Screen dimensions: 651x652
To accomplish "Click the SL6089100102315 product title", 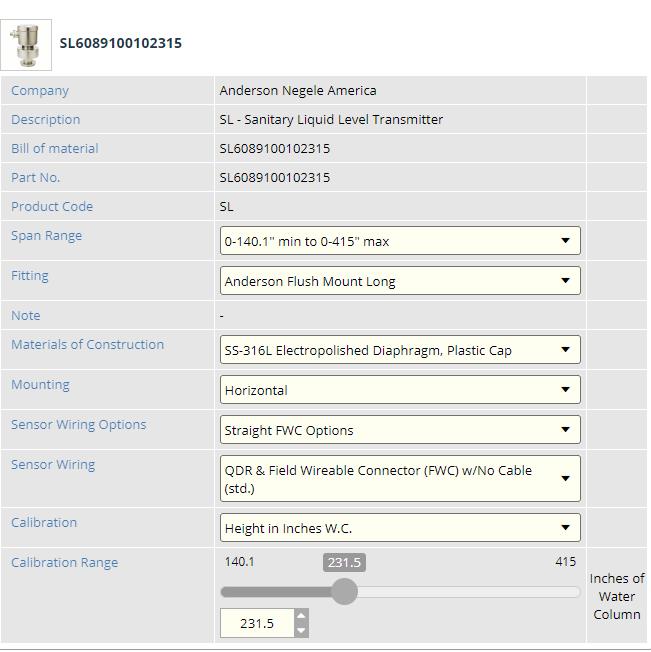I will [x=121, y=43].
